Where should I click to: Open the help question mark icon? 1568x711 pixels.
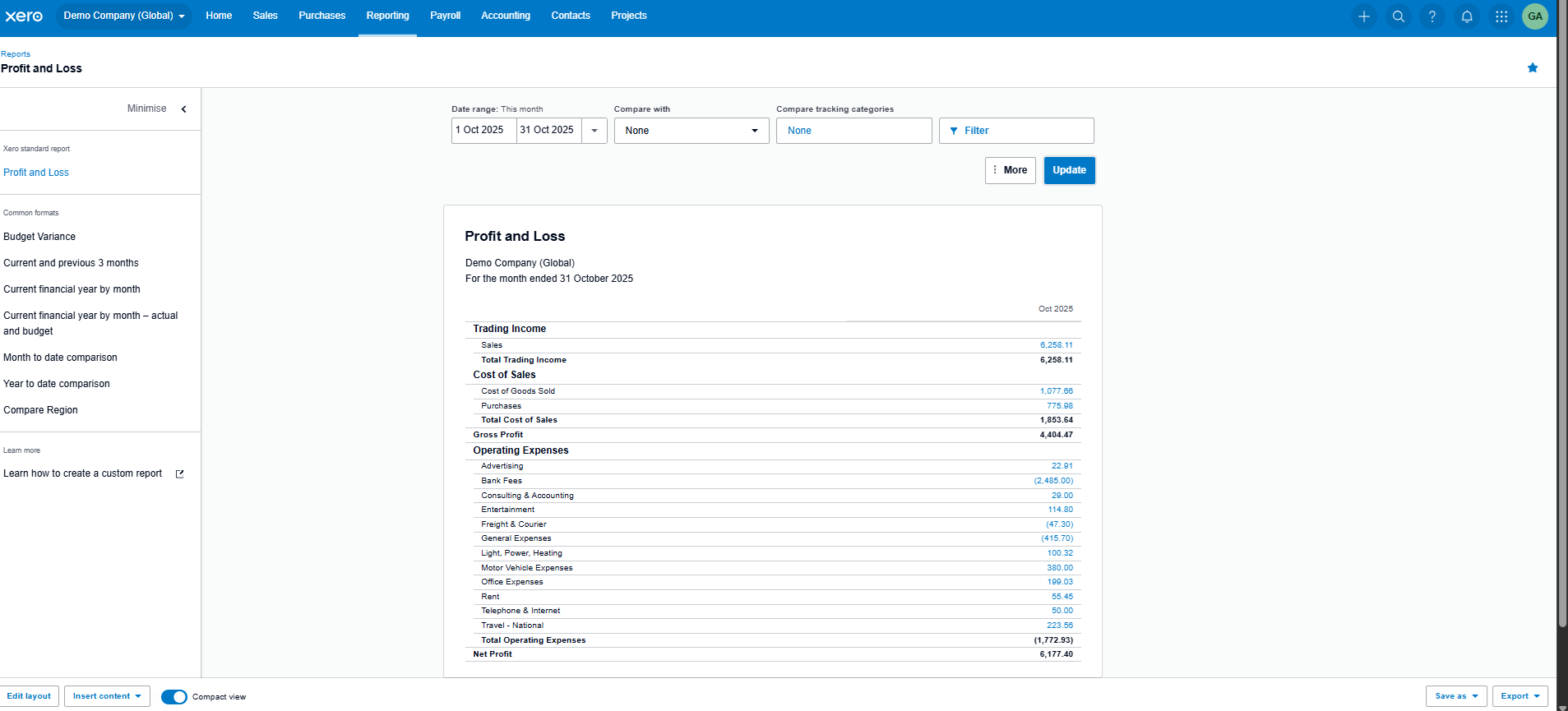click(1432, 16)
